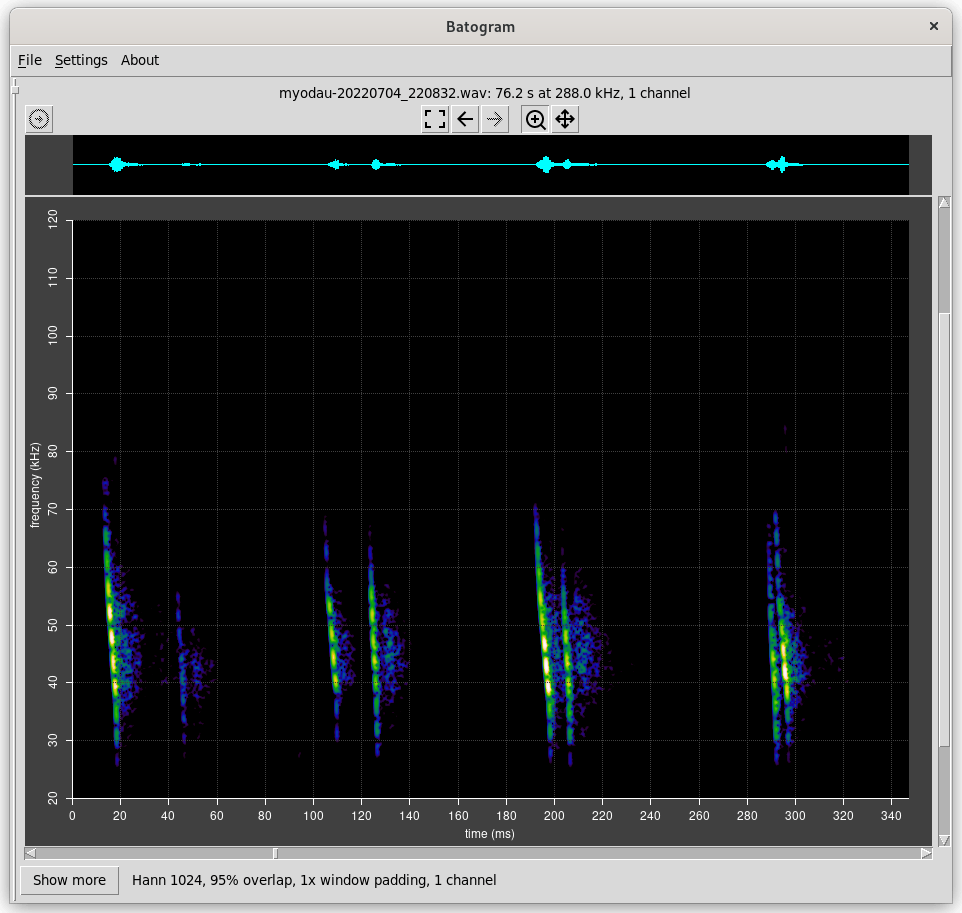Click the vertical scrollbar thumb

click(x=944, y=528)
